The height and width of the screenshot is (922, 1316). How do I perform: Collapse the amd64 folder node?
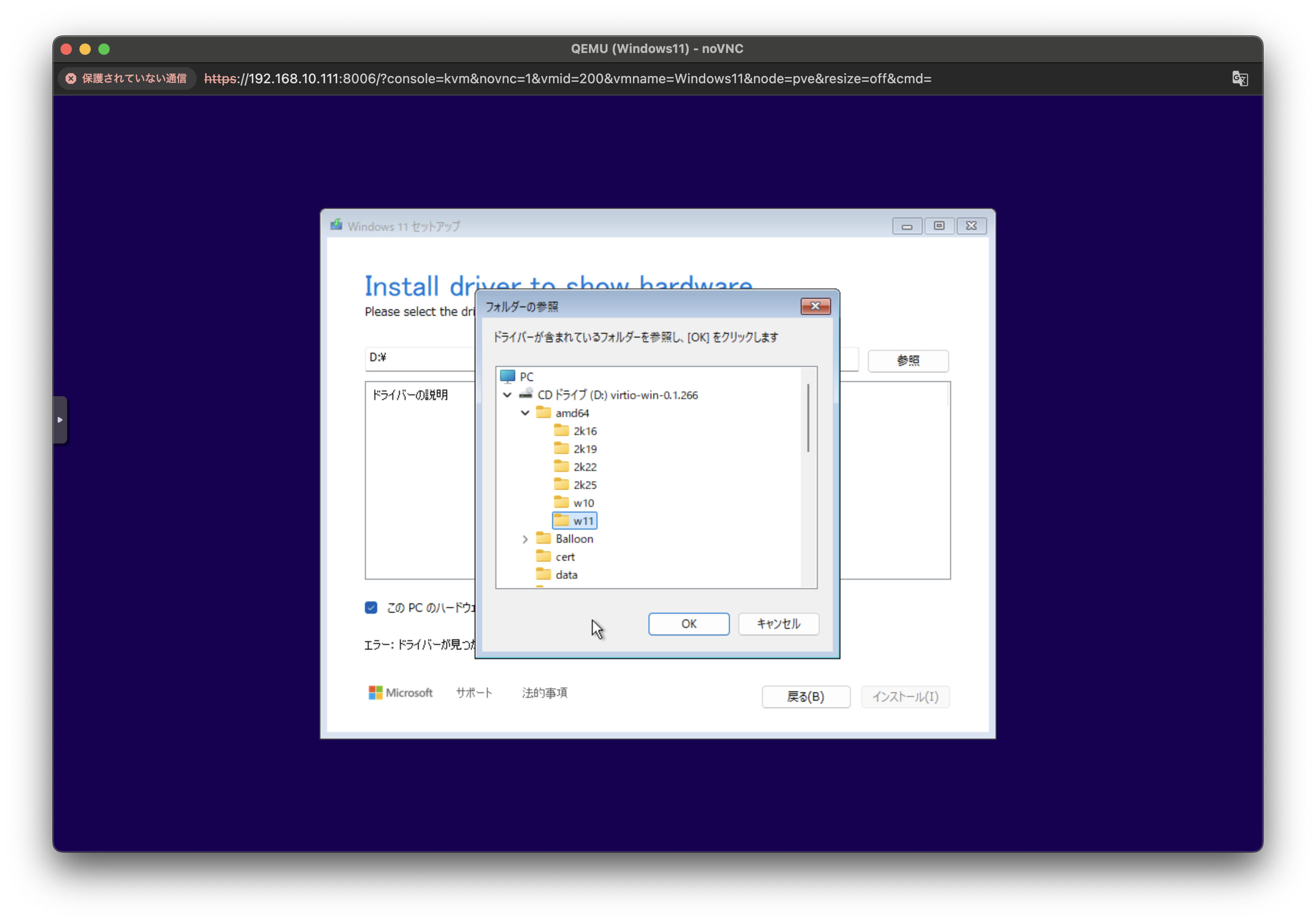click(x=525, y=413)
